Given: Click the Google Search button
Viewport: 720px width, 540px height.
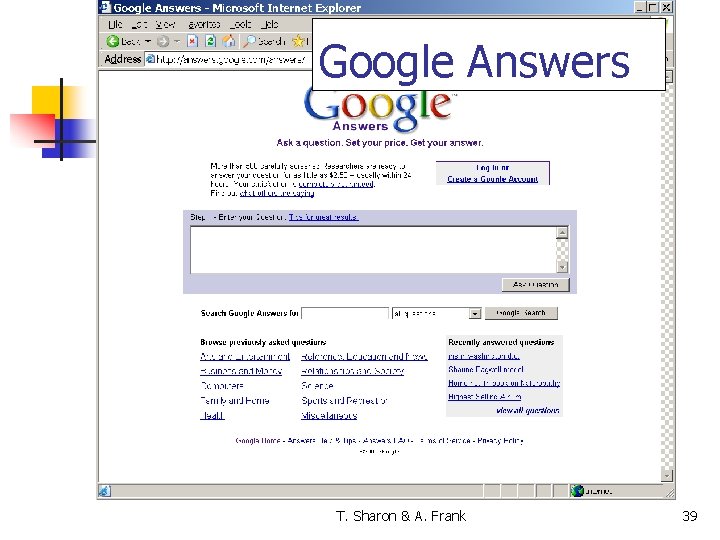Looking at the screenshot, I should tap(521, 313).
